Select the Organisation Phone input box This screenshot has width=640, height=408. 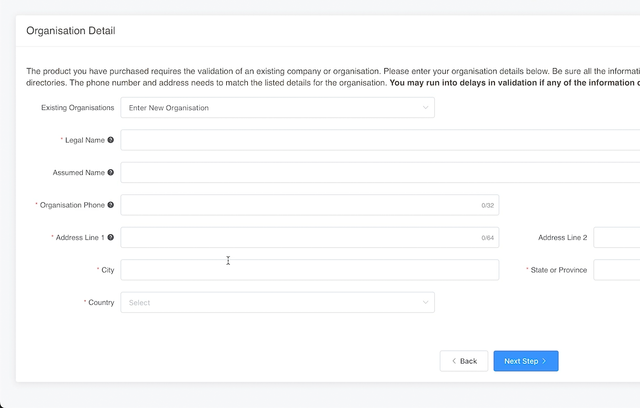(300, 205)
